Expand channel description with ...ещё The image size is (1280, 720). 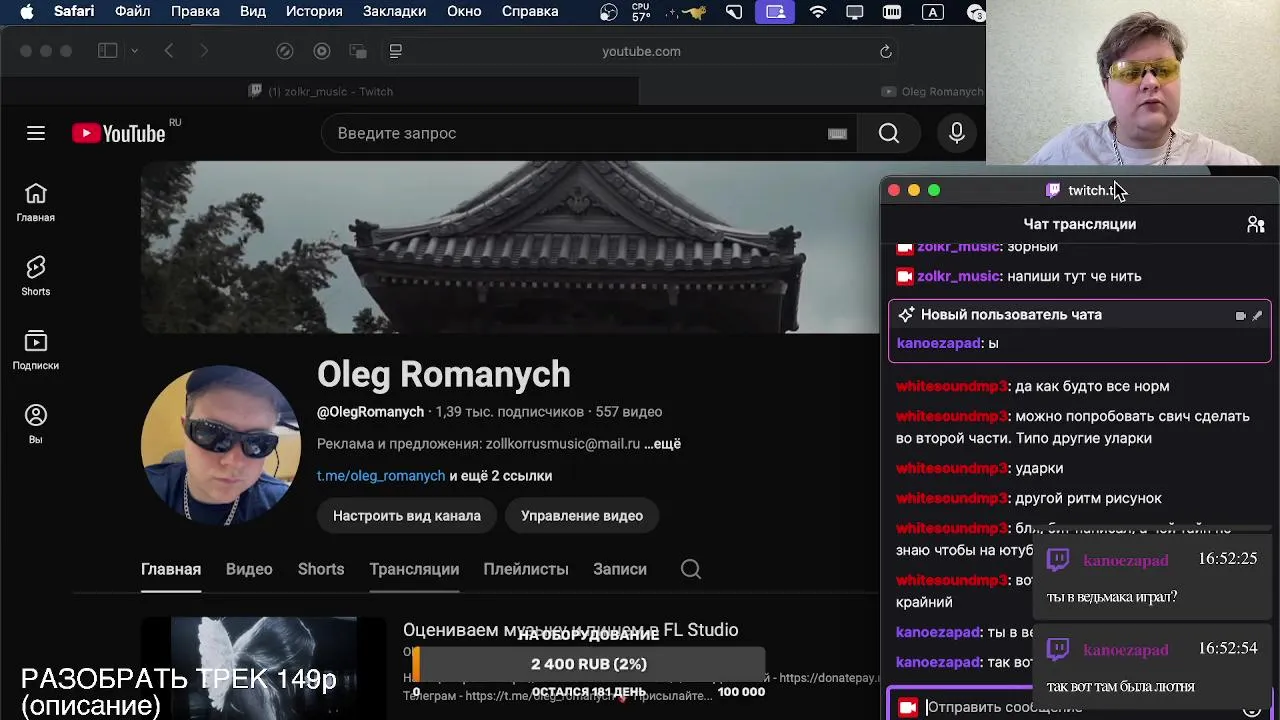662,444
